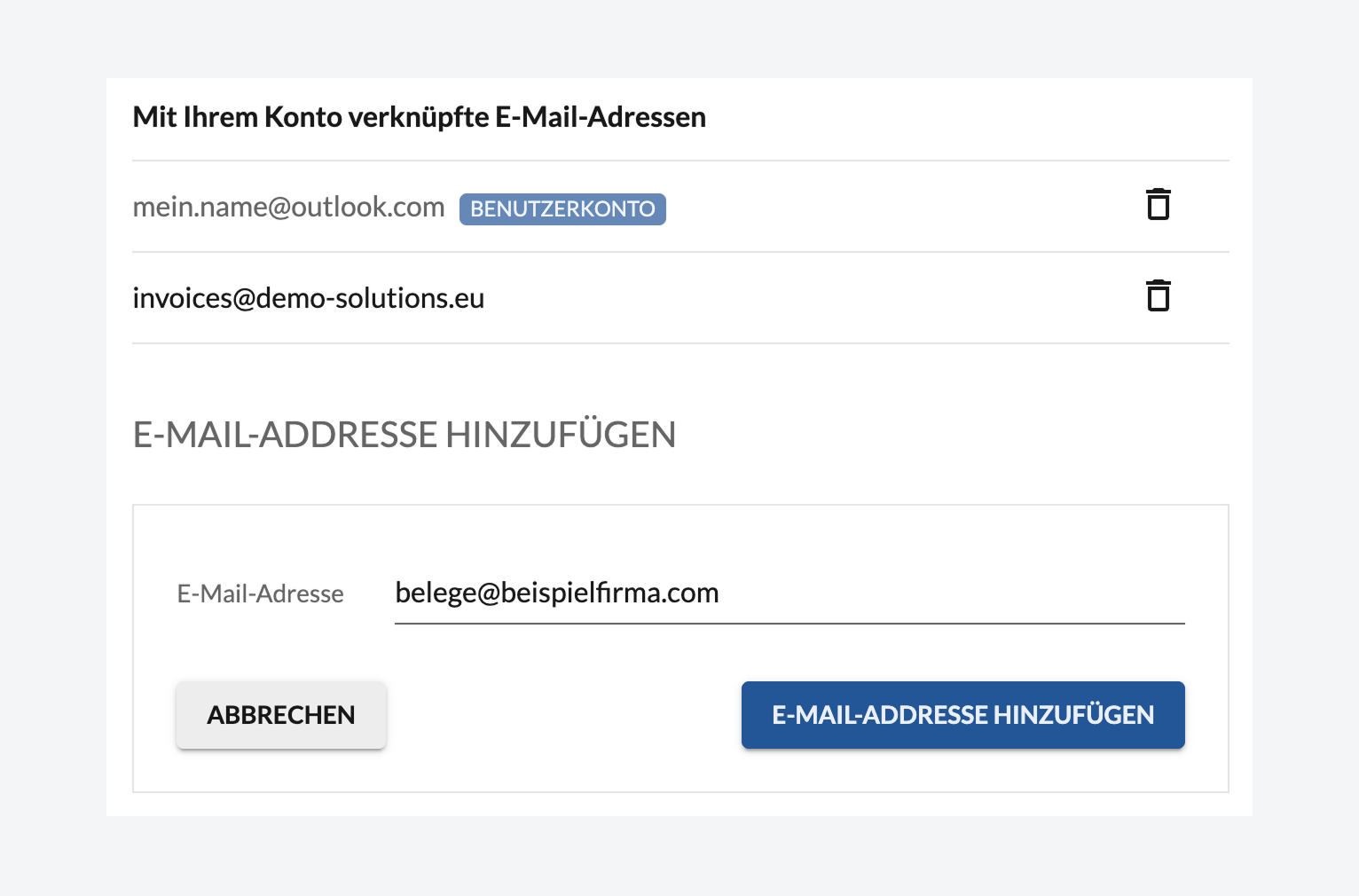1359x896 pixels.
Task: Click the beispielfirma.com domain in the input
Action: [610, 593]
